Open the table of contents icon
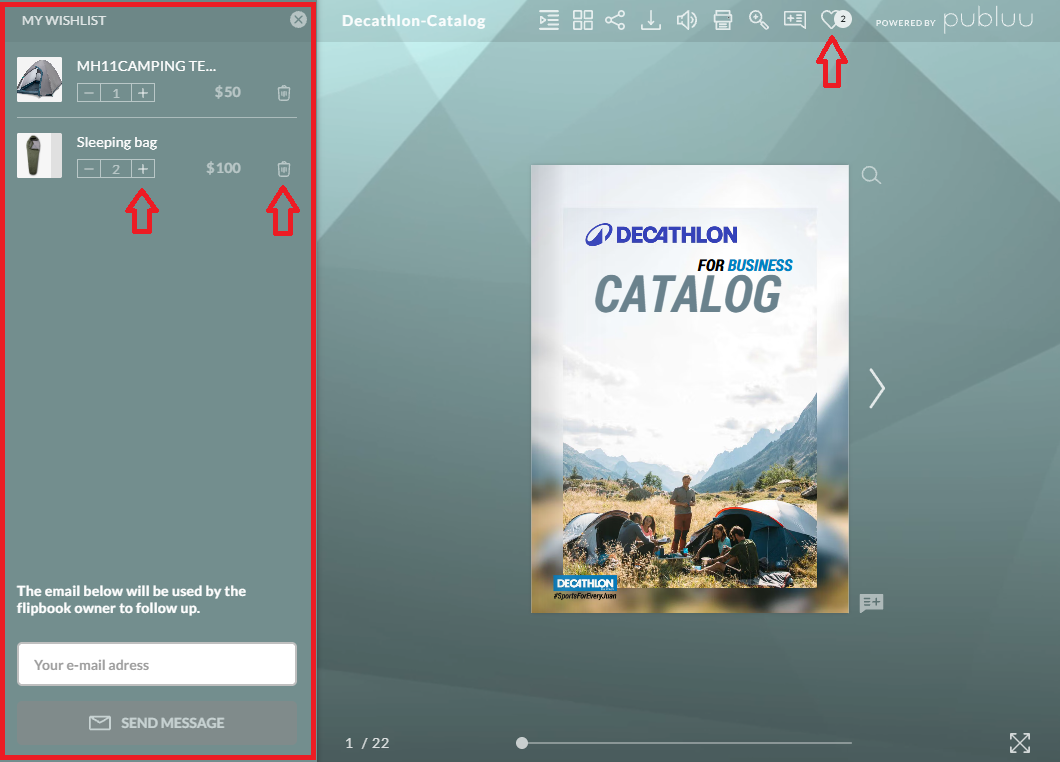This screenshot has width=1060, height=762. [x=549, y=20]
